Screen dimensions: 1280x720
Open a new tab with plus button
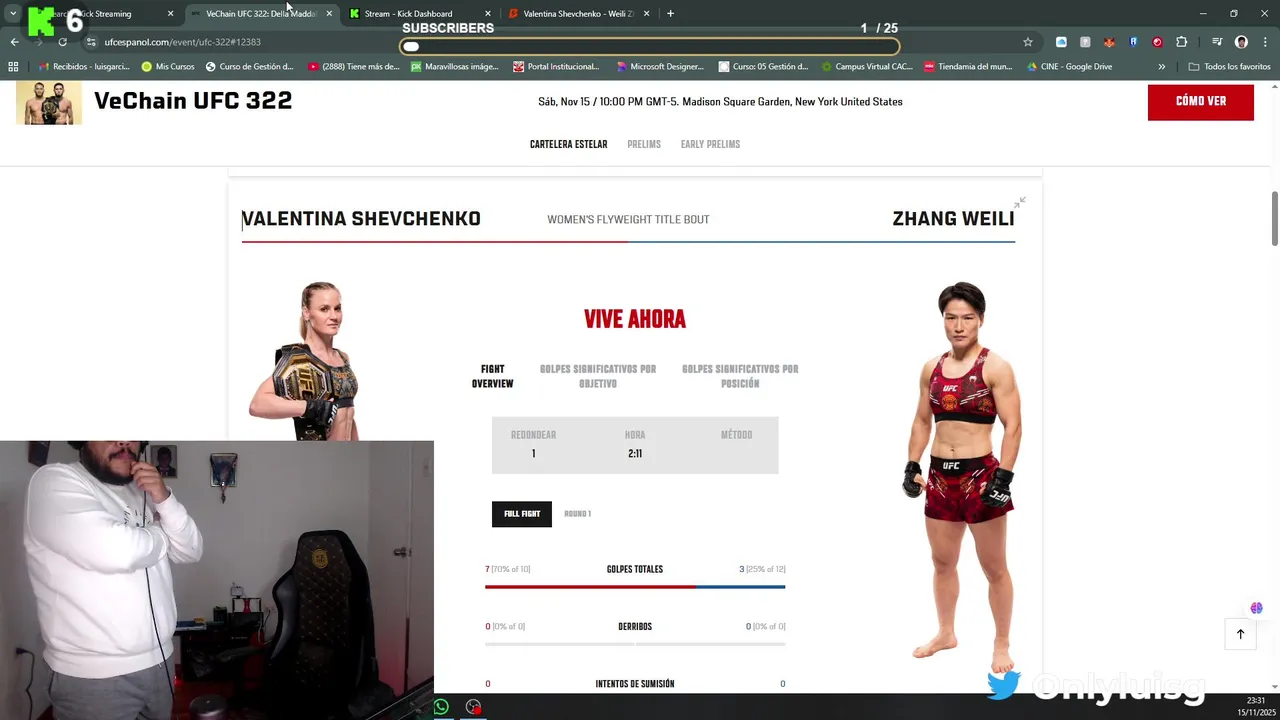(670, 13)
